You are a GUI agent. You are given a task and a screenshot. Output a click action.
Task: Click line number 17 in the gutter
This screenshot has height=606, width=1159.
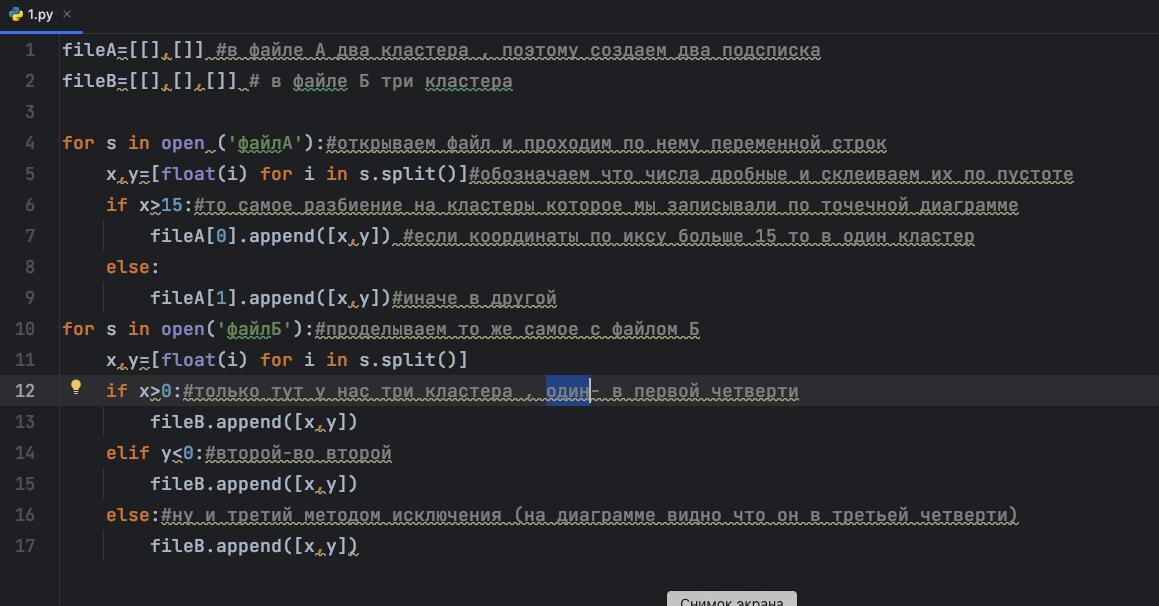pos(25,546)
